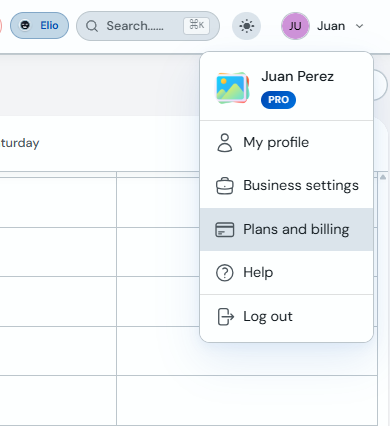Image resolution: width=390 pixels, height=426 pixels.
Task: Open My profile menu item
Action: click(286, 143)
